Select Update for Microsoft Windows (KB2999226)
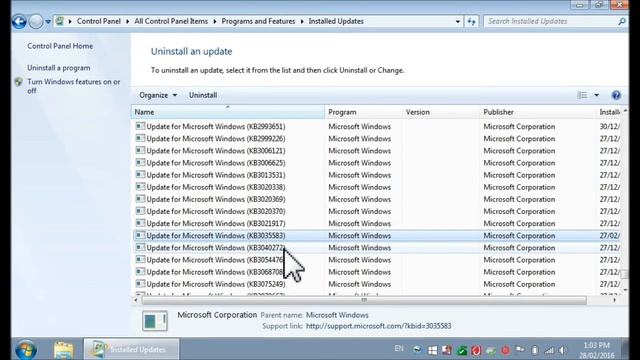 pyautogui.click(x=376, y=139)
